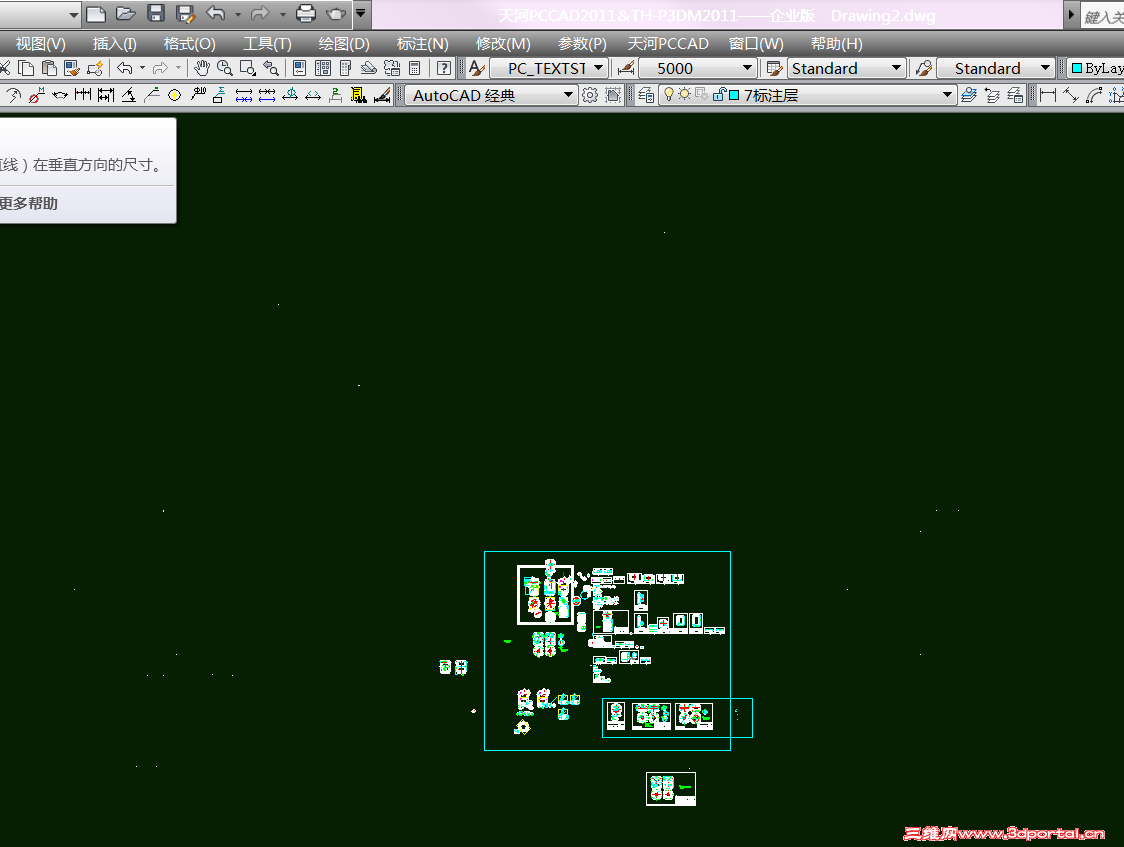Open the customize quick access toolbar arrow
This screenshot has height=847, width=1124.
pos(361,13)
